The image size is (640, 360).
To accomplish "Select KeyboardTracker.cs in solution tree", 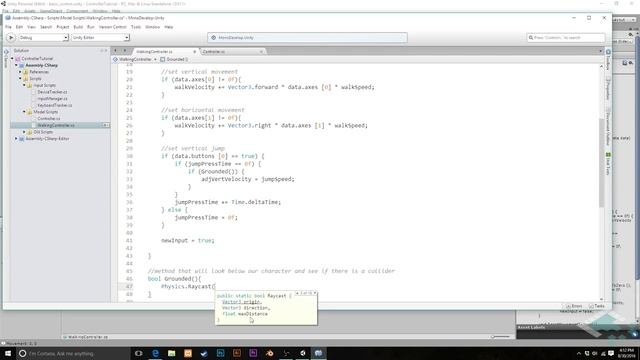I will coord(55,105).
